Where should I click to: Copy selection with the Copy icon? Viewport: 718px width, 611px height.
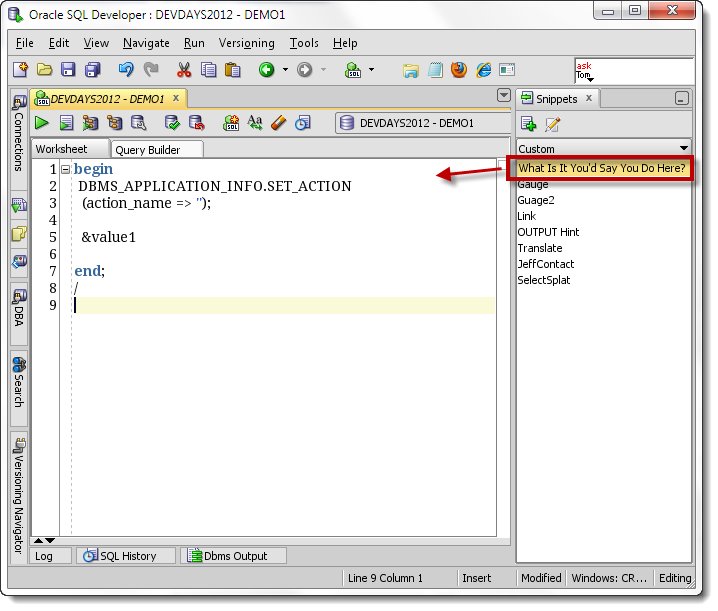click(208, 70)
